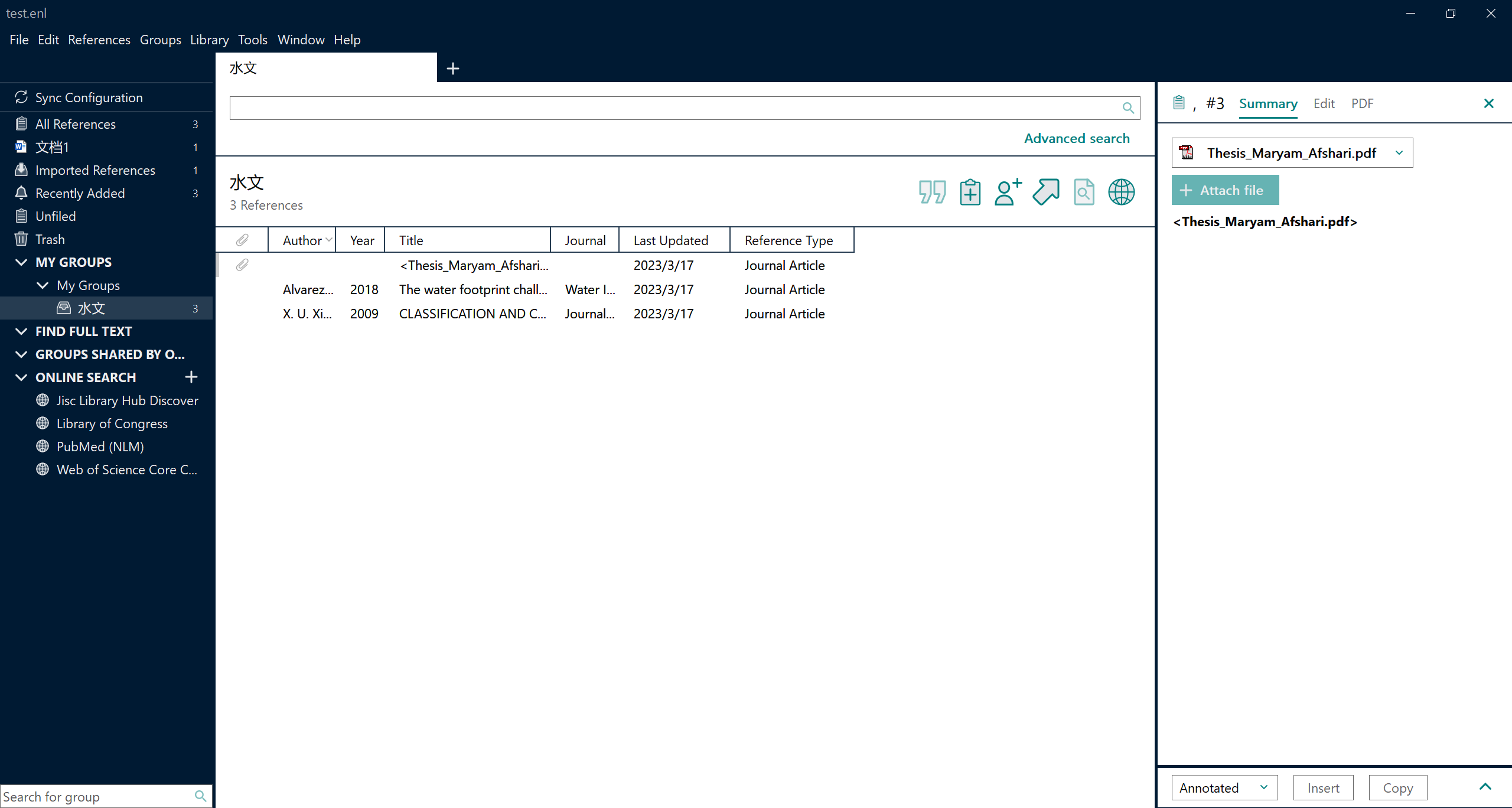Screen dimensions: 1512x808
Task: Click the Online Search globe icon
Action: [x=1121, y=192]
